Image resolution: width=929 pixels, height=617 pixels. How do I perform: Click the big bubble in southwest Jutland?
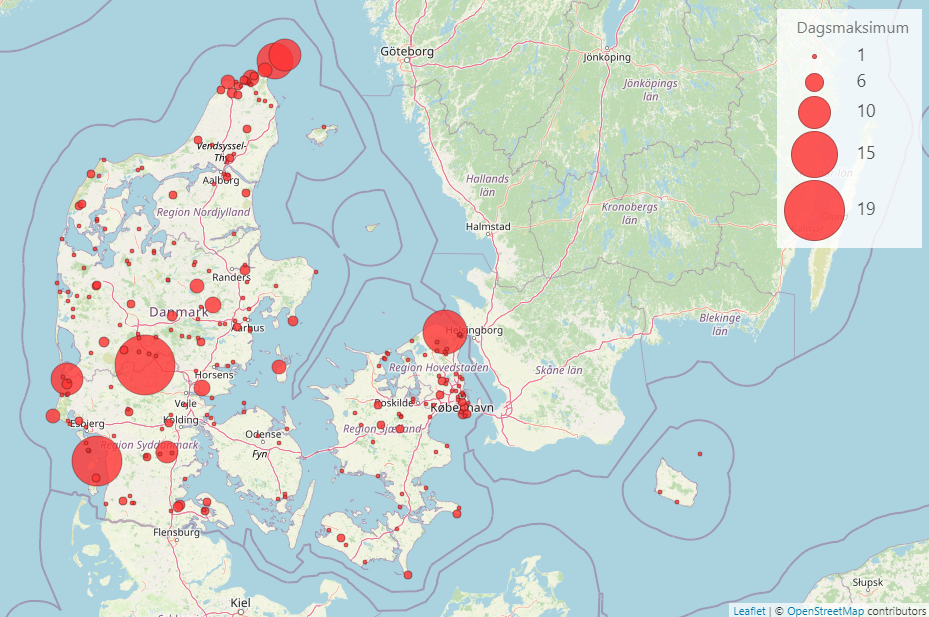click(x=97, y=461)
